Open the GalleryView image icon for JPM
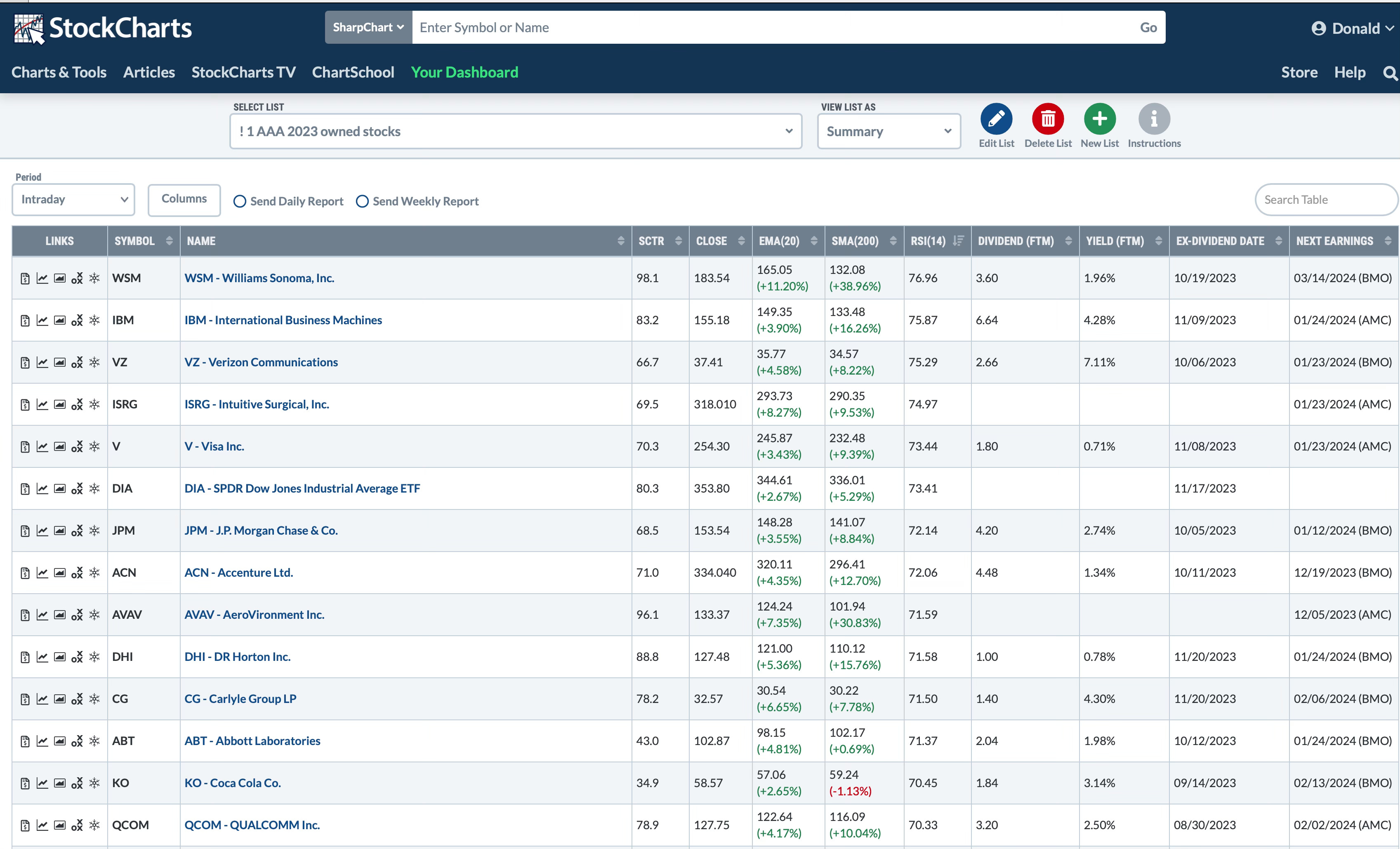The image size is (1400, 849). [x=60, y=531]
